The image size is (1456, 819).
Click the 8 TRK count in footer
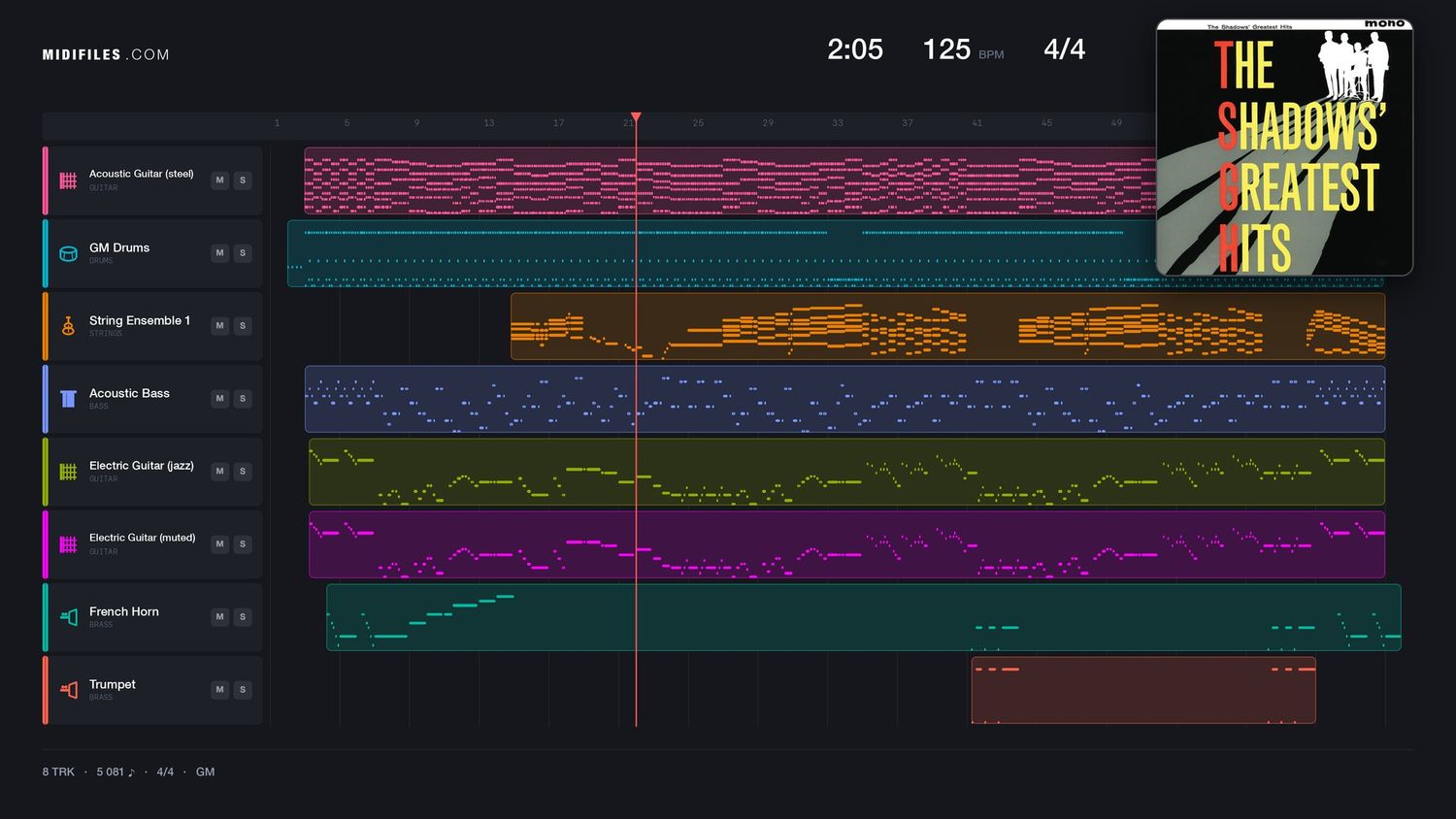(58, 772)
